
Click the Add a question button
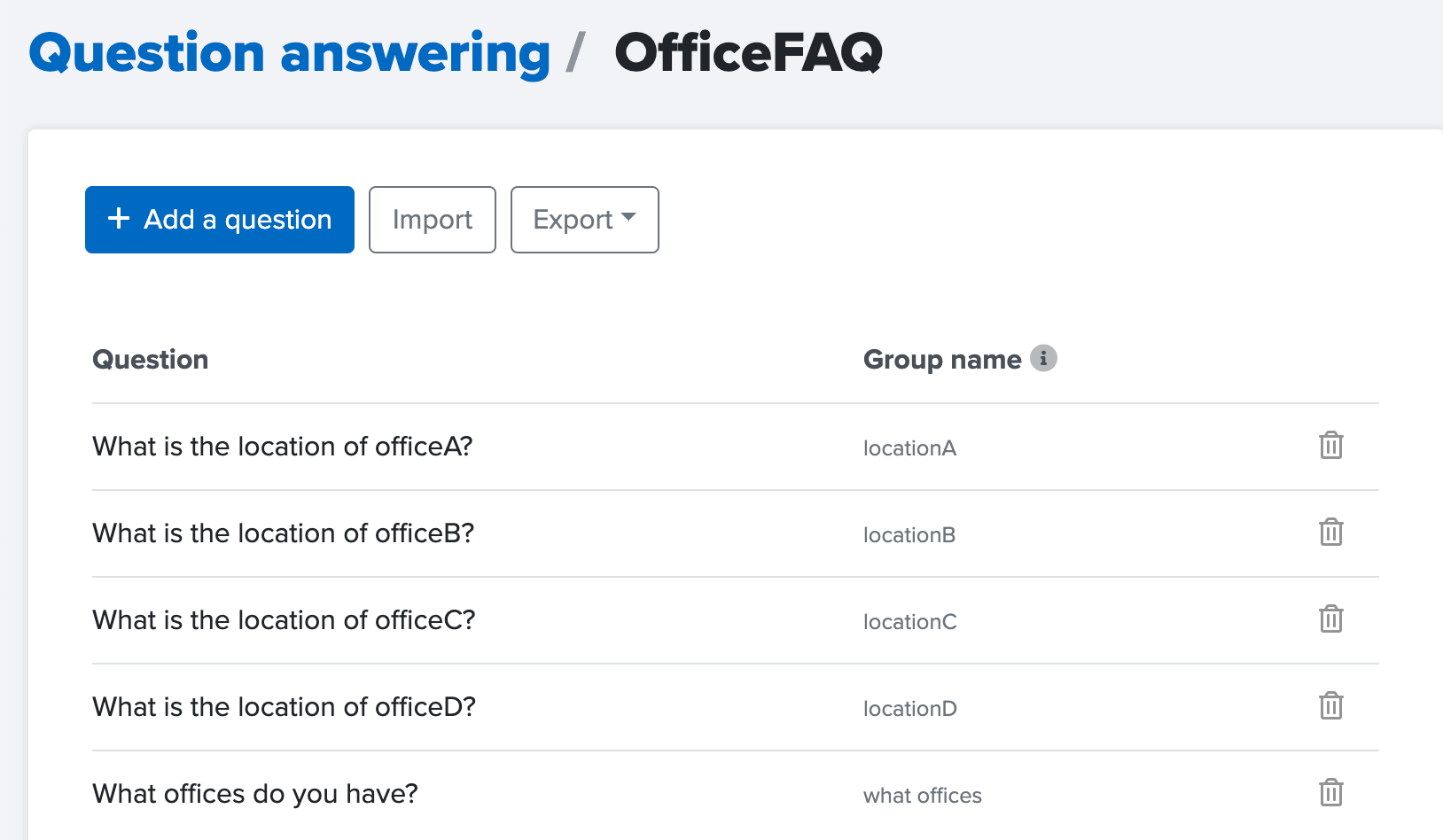220,220
